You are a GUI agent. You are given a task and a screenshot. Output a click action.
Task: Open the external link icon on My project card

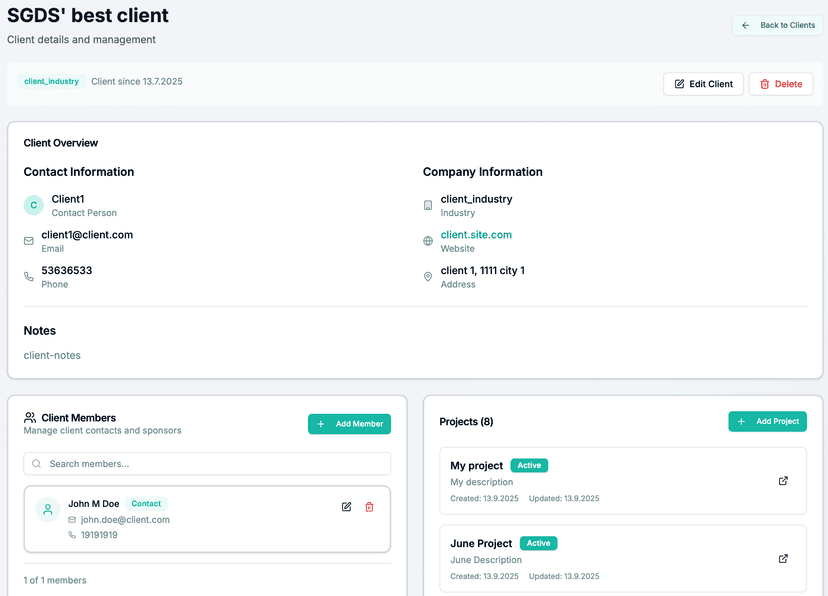[x=783, y=480]
